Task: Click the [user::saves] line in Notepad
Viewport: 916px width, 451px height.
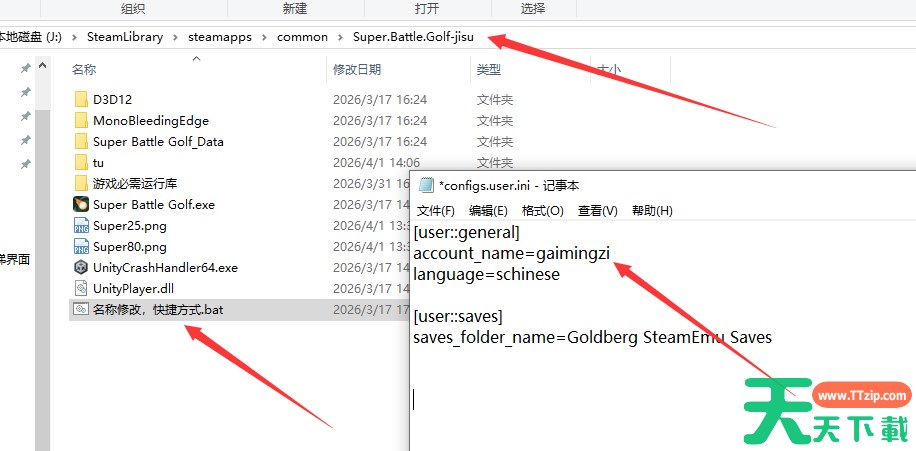Action: click(457, 316)
